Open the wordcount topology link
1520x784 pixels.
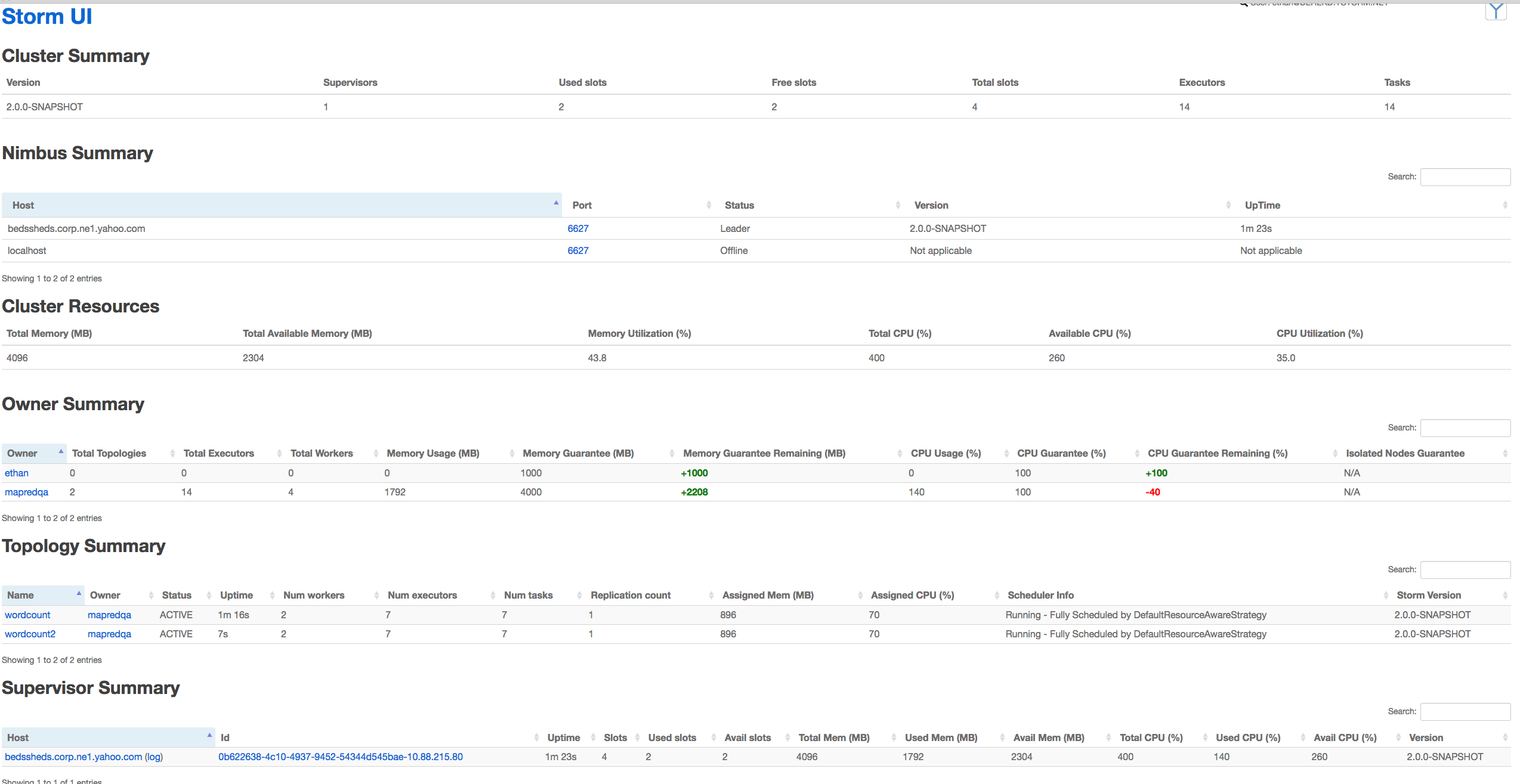27,615
